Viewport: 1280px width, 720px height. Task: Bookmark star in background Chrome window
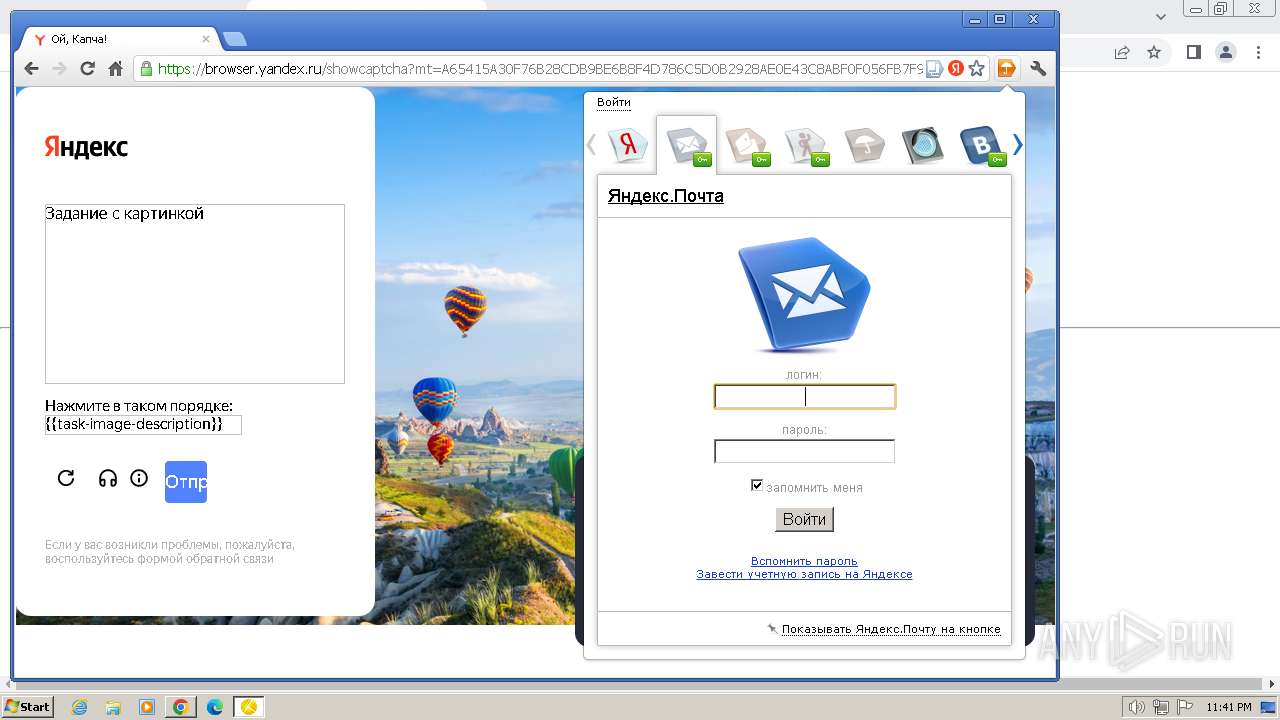1154,52
